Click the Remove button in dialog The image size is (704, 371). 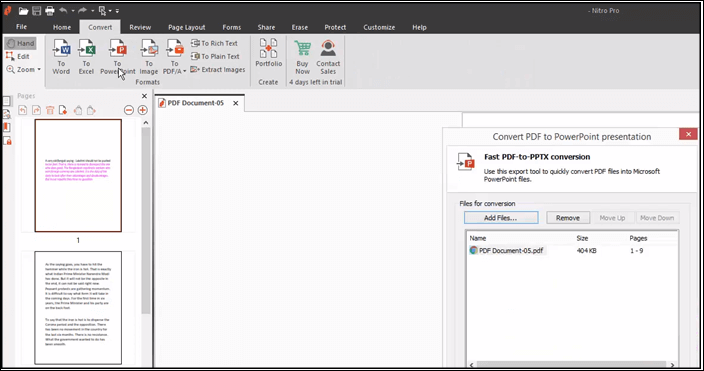click(568, 218)
